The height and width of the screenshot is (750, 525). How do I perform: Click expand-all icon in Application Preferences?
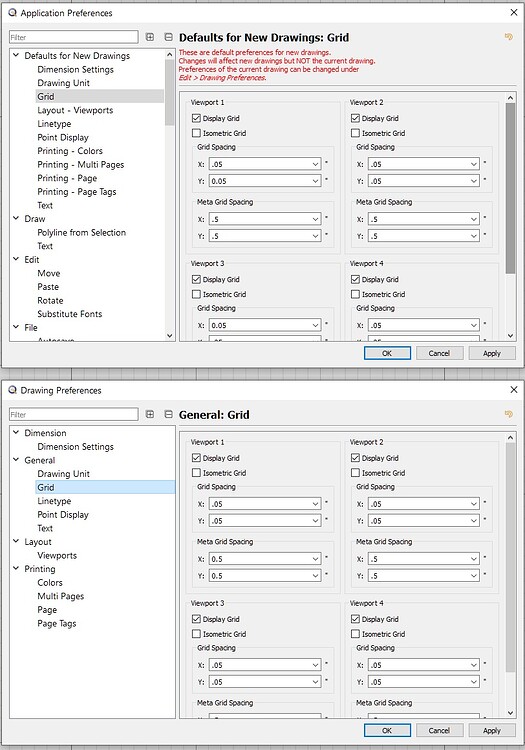tap(150, 37)
